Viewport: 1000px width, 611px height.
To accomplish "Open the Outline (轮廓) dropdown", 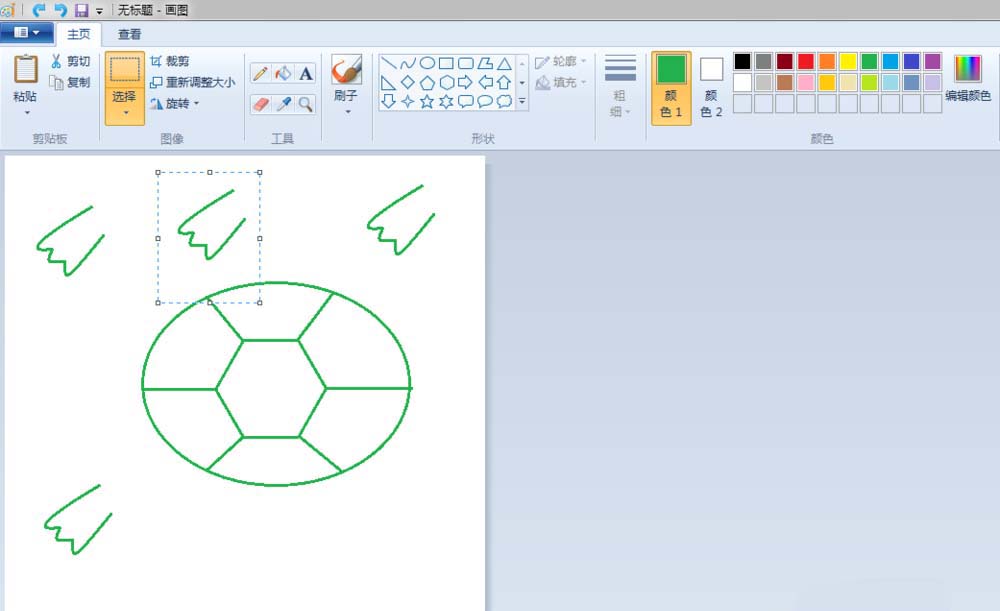I will pos(561,62).
